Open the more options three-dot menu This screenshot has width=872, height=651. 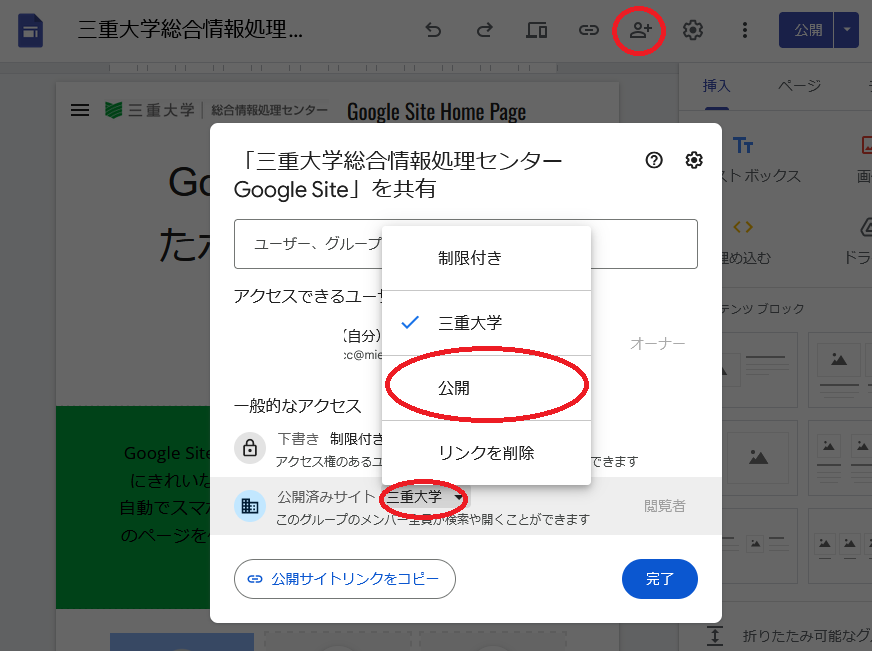point(745,30)
